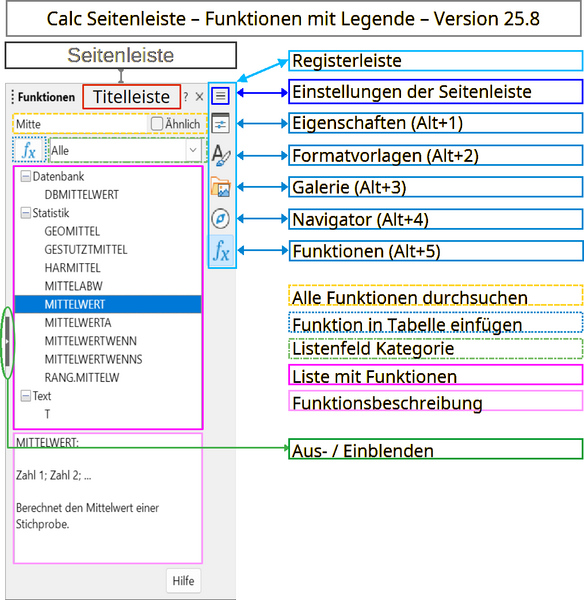Image resolution: width=584 pixels, height=600 pixels.
Task: Open the Formatvorlagen deck icon
Action: coord(221,155)
